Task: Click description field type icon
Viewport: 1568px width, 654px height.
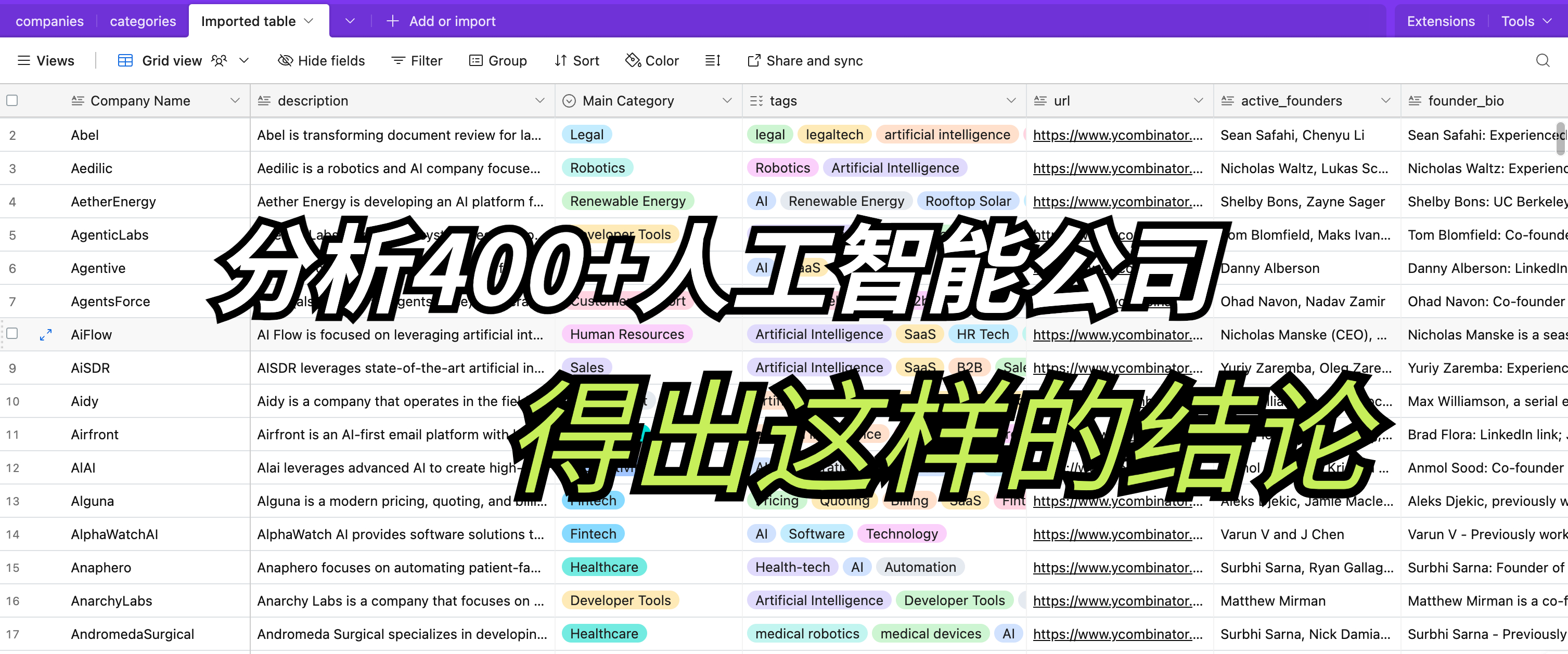Action: [264, 100]
